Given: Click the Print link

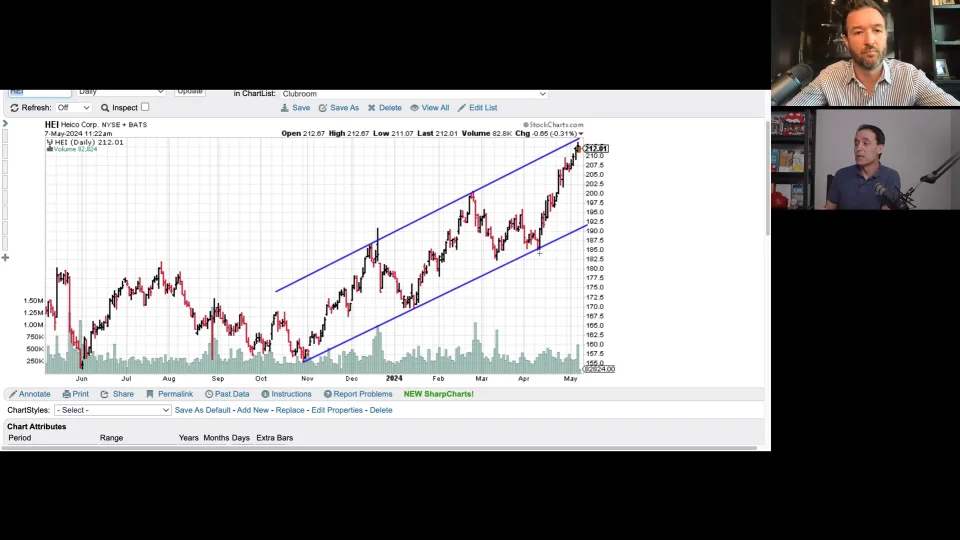Looking at the screenshot, I should [x=81, y=394].
